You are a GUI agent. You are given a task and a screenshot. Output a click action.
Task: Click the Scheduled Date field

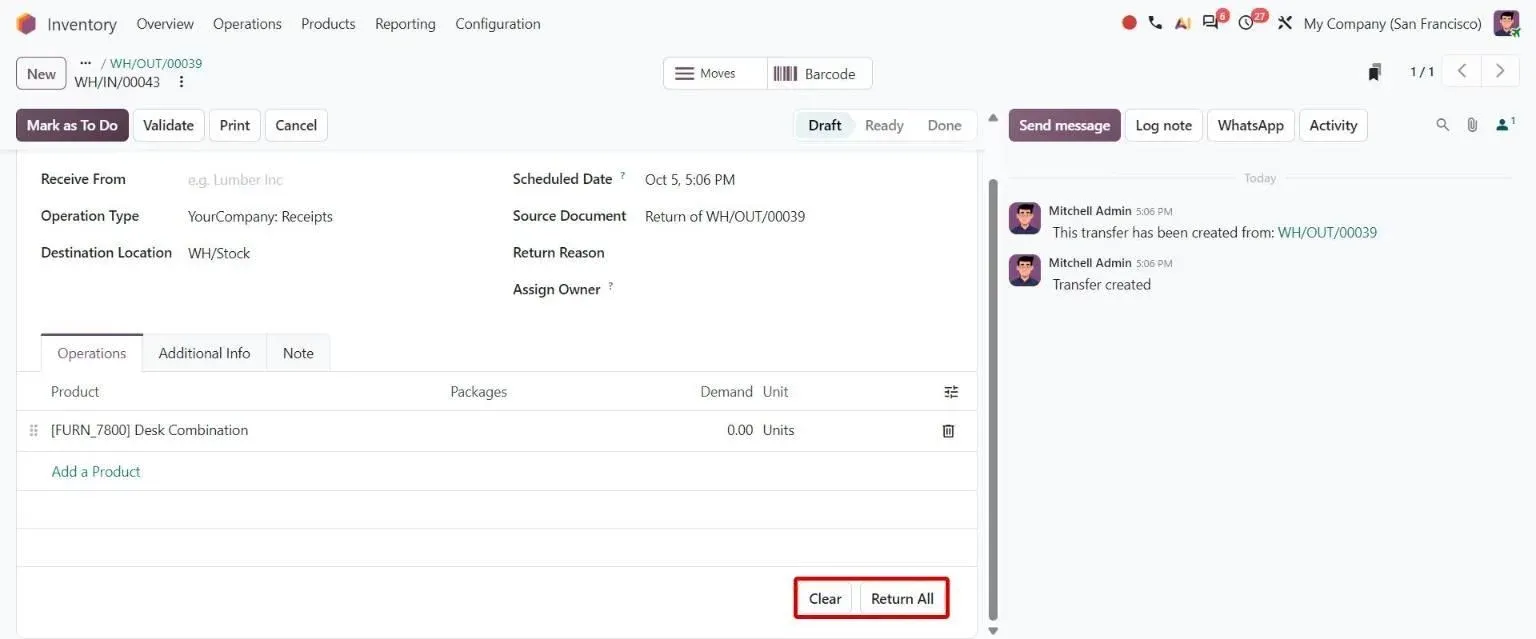[x=798, y=180]
